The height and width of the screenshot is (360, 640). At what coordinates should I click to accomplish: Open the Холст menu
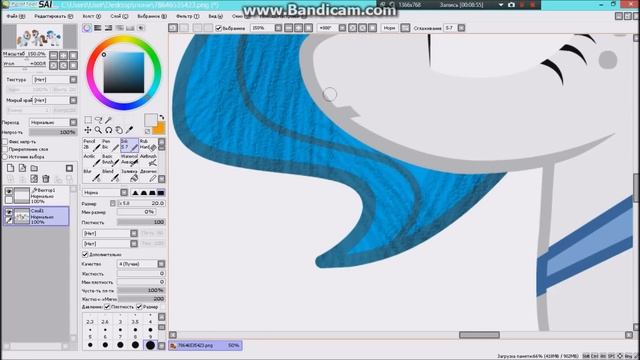tap(91, 16)
